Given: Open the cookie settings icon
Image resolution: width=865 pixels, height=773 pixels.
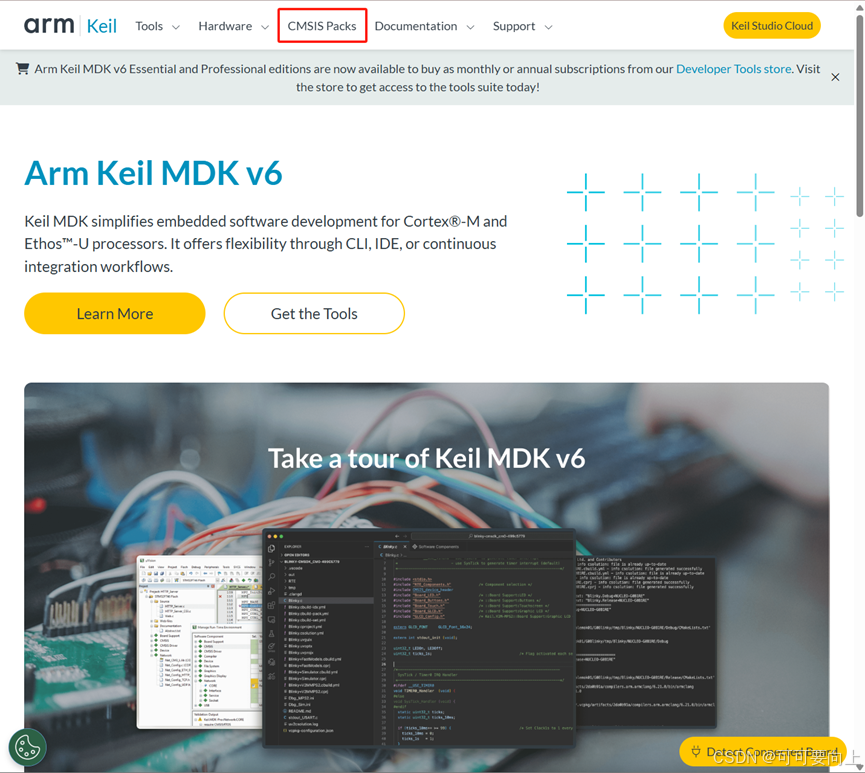Looking at the screenshot, I should 28,748.
